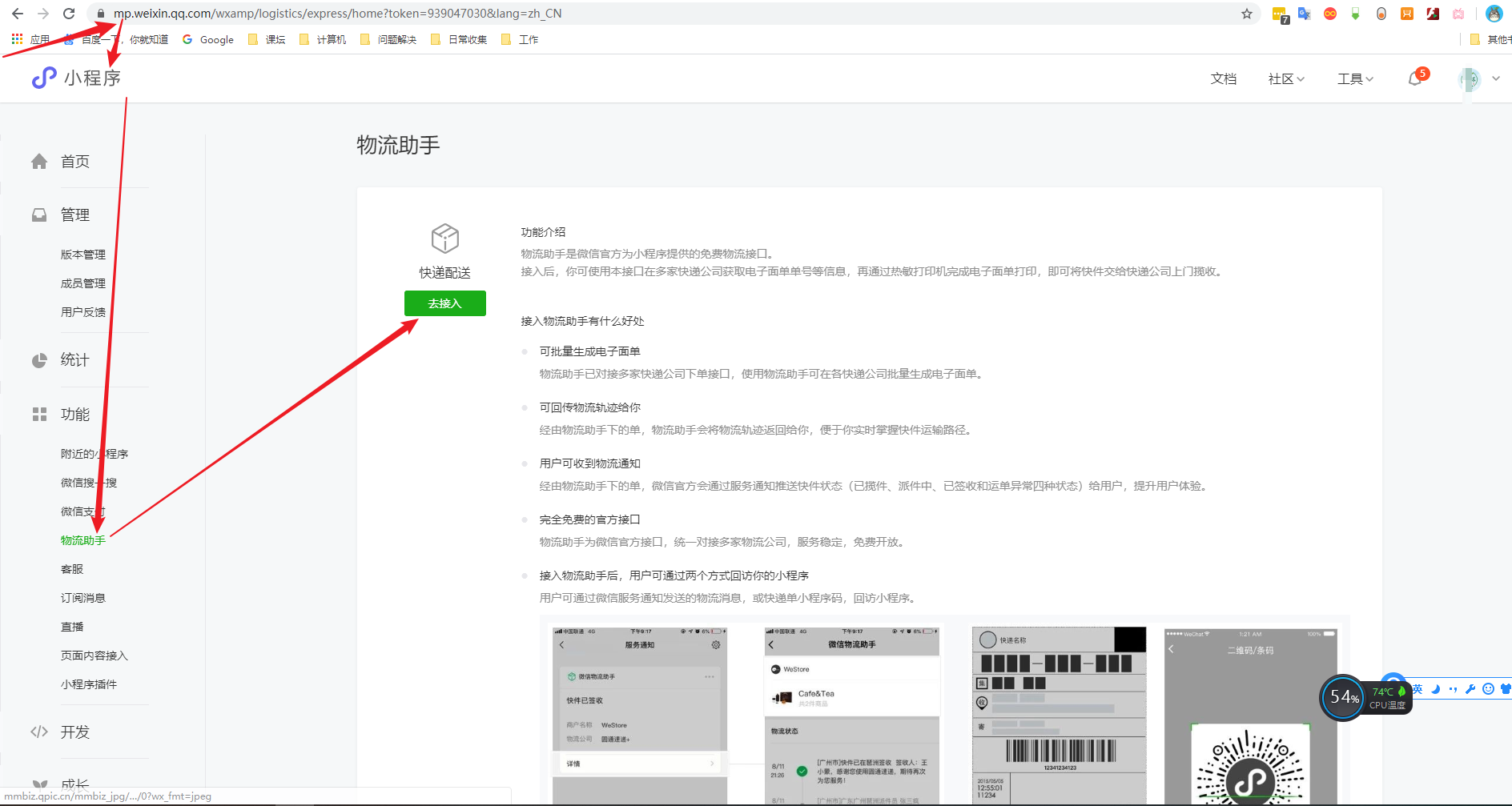Click the wrench icon in input toolbar

1470,689
